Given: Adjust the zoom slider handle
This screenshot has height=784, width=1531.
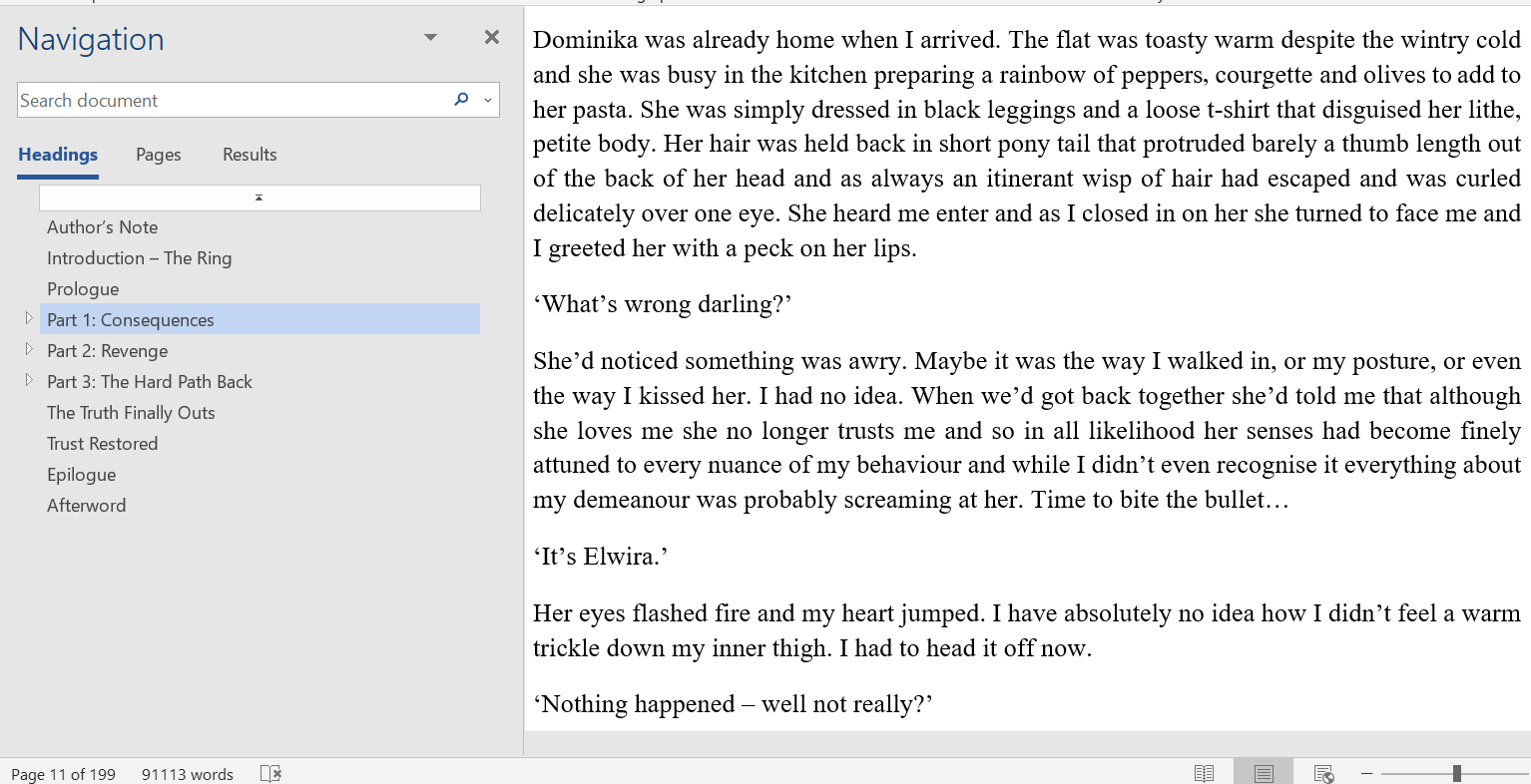Looking at the screenshot, I should [x=1457, y=773].
